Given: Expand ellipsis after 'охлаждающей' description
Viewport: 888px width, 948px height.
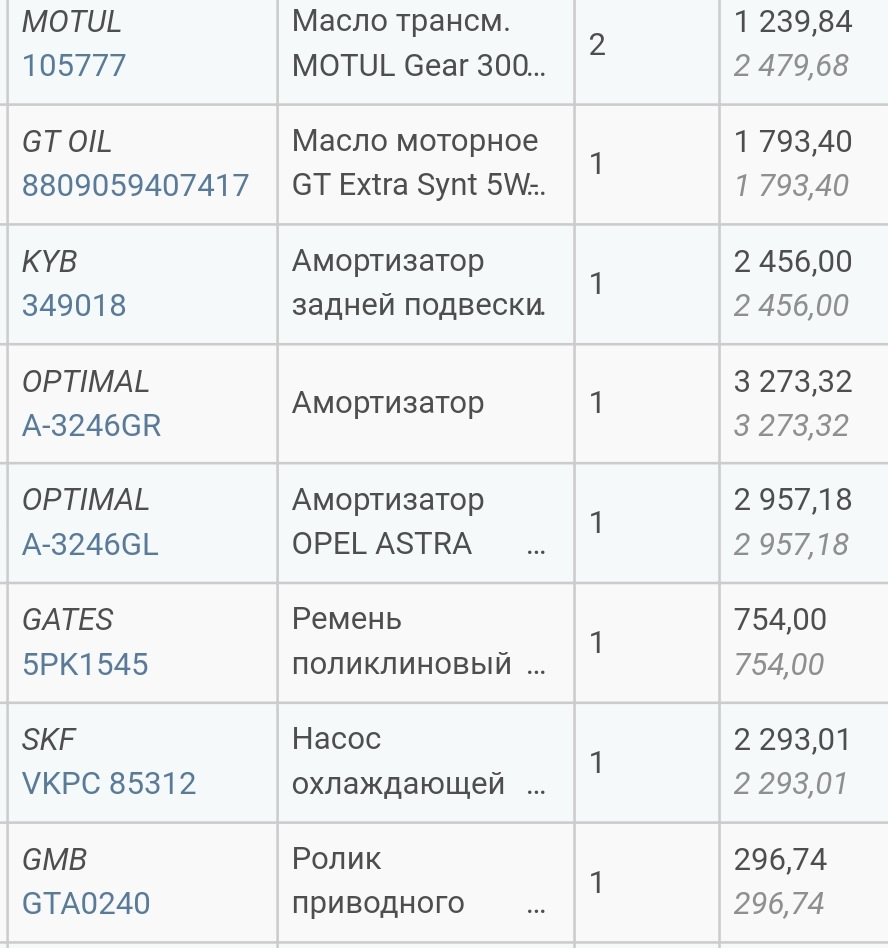Looking at the screenshot, I should tap(536, 786).
